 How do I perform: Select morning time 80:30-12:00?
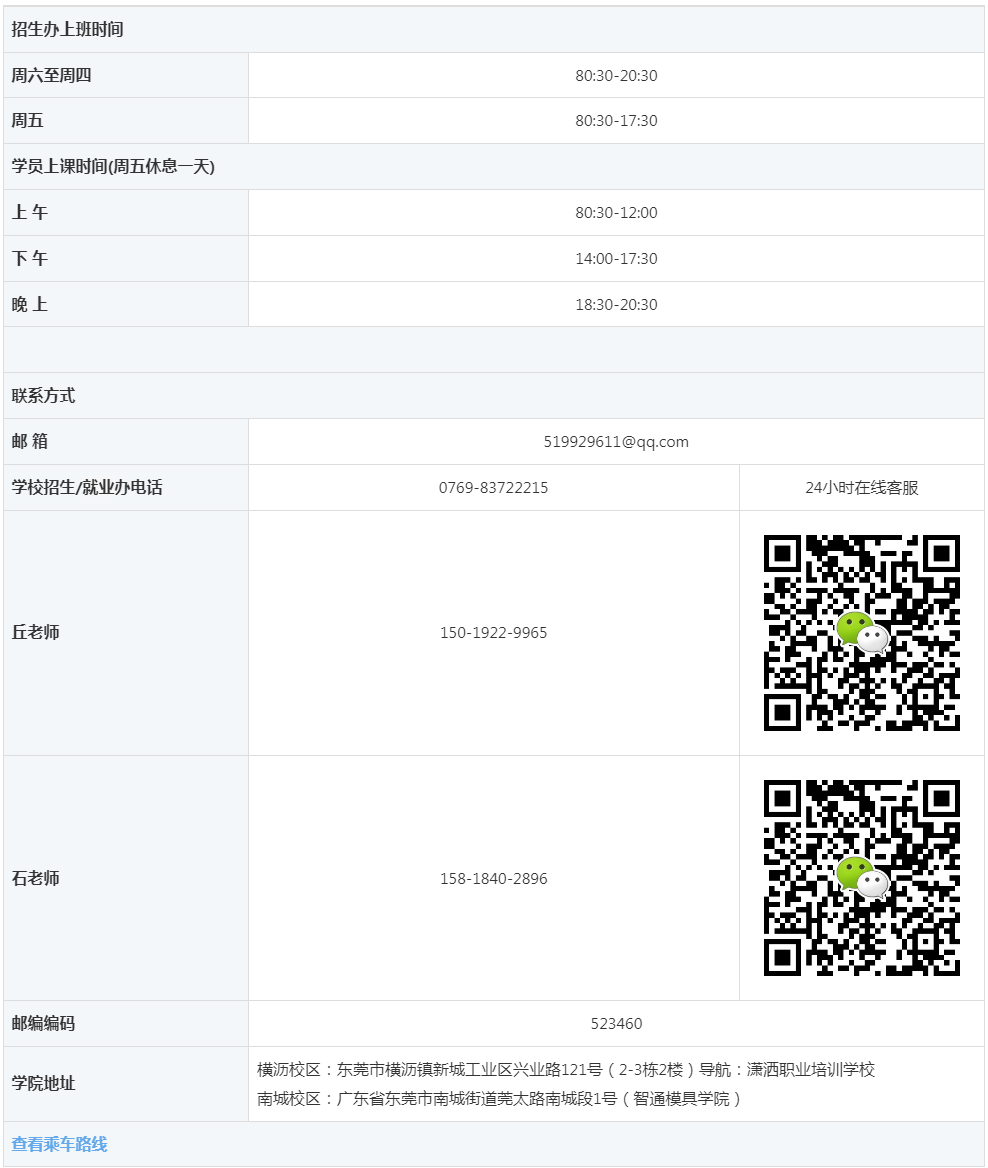[616, 212]
